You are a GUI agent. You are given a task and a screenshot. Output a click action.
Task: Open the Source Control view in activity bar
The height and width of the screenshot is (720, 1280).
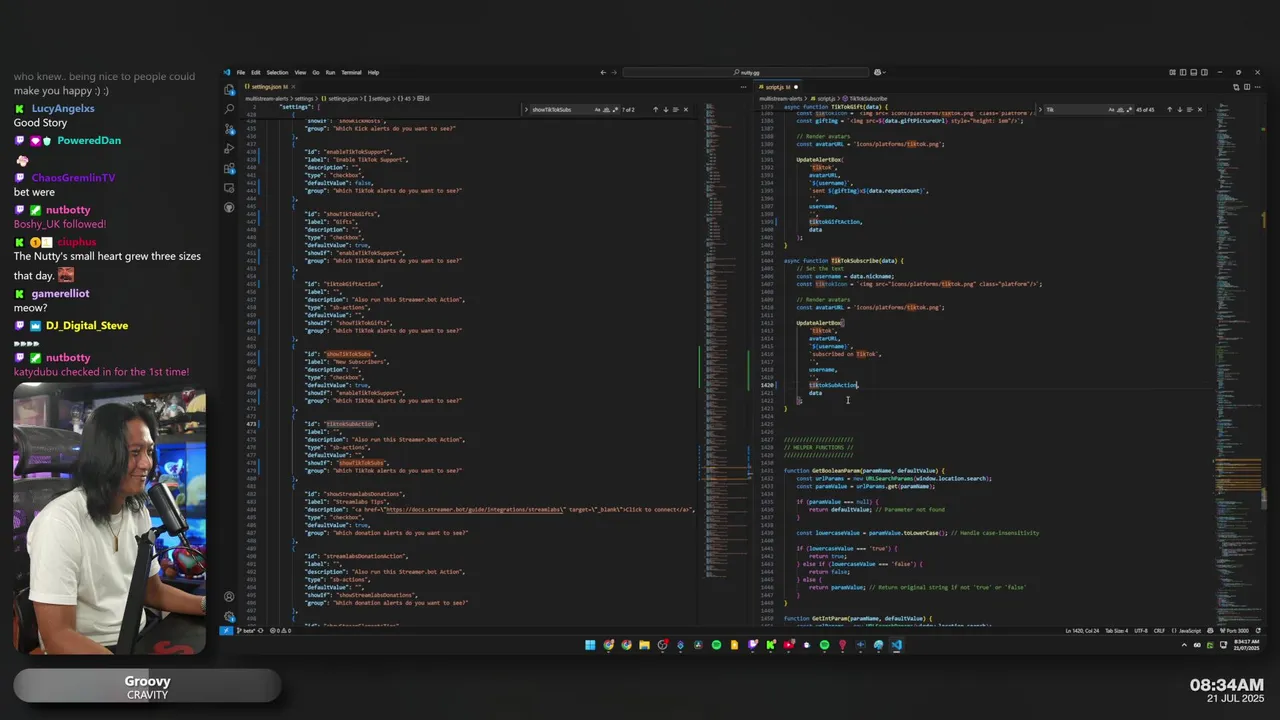click(x=229, y=129)
